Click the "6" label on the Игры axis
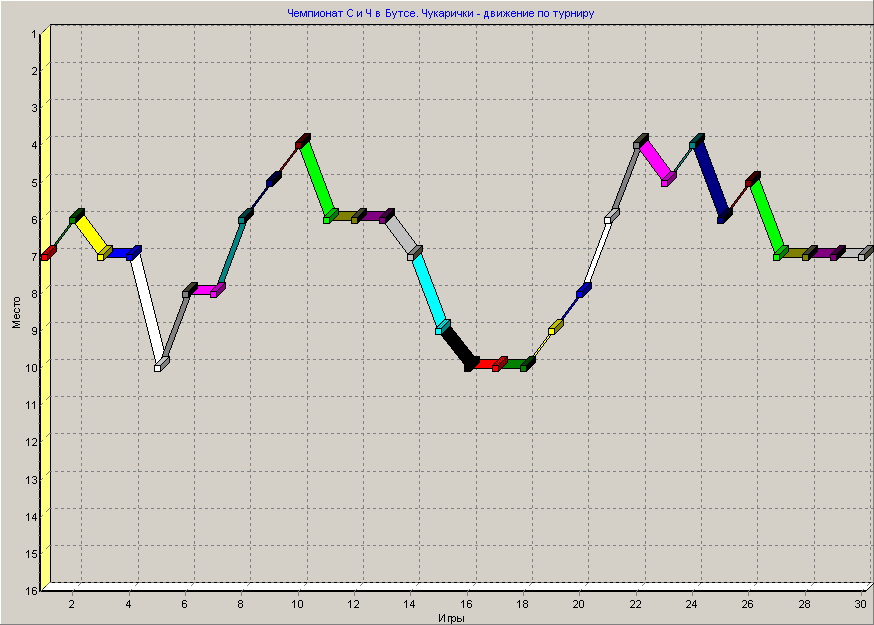This screenshot has height=625, width=874. [184, 604]
